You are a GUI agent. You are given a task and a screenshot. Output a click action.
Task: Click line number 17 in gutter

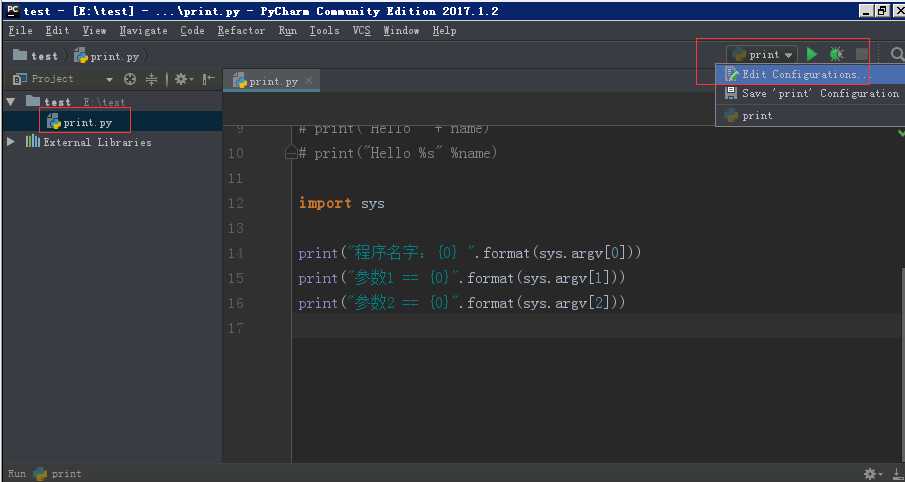[235, 328]
